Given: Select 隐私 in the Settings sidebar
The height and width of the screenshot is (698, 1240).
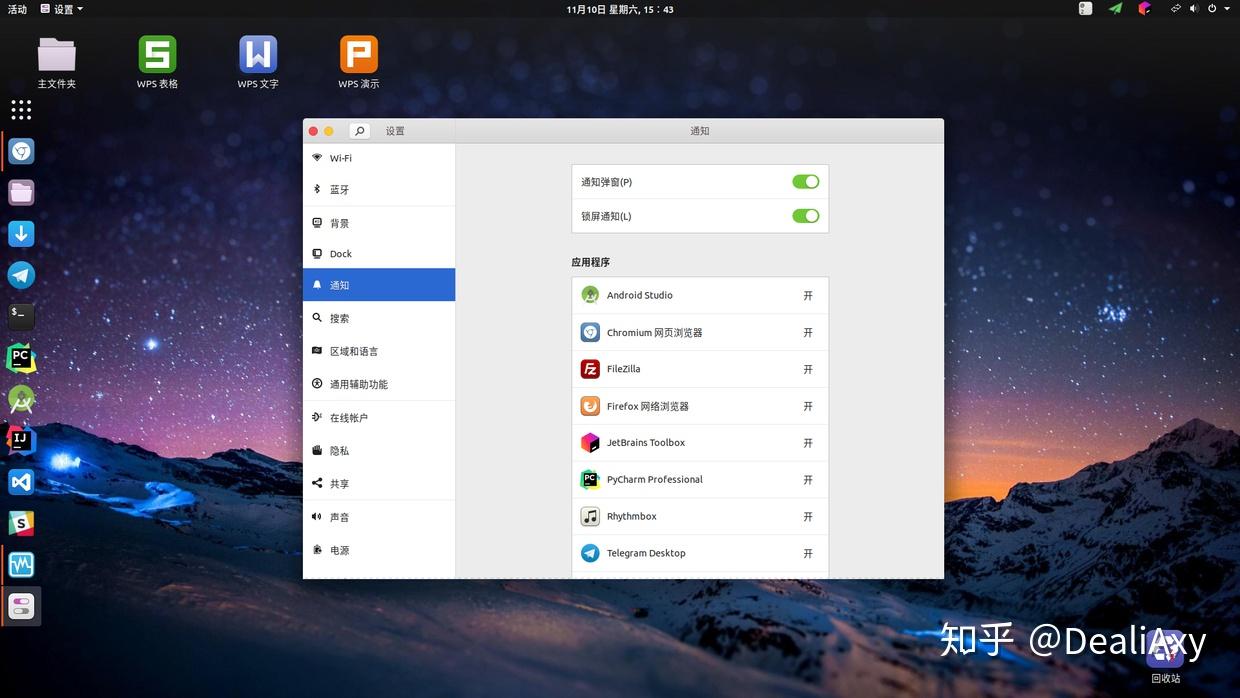Looking at the screenshot, I should [x=338, y=450].
